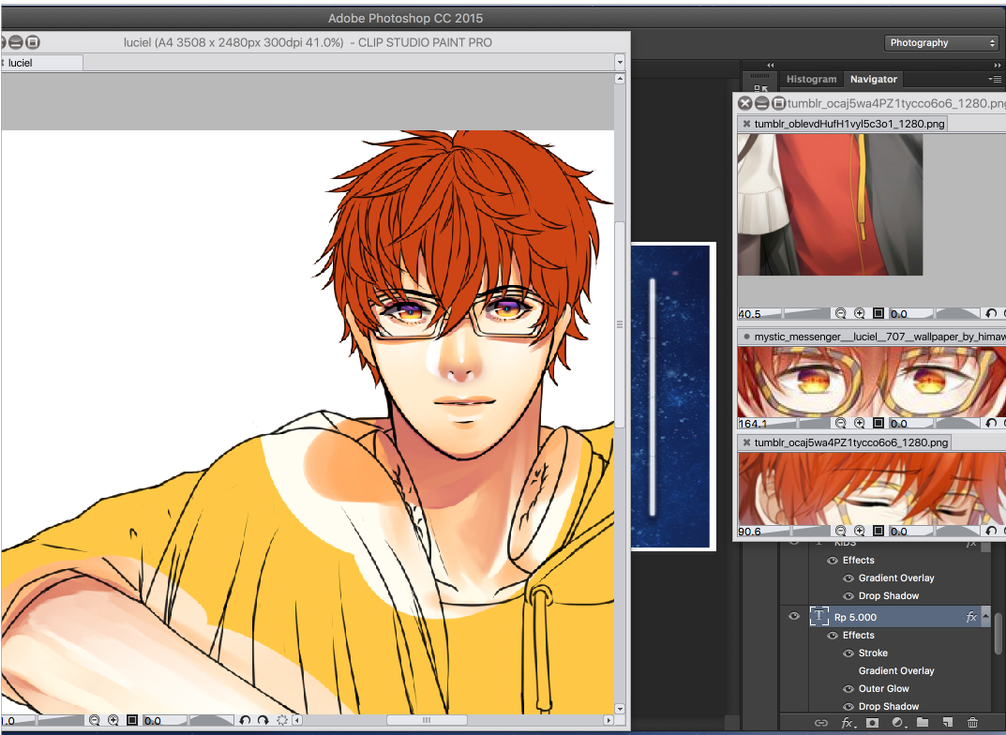Click the Stroke effect label
The width and height of the screenshot is (1006, 735).
873,653
